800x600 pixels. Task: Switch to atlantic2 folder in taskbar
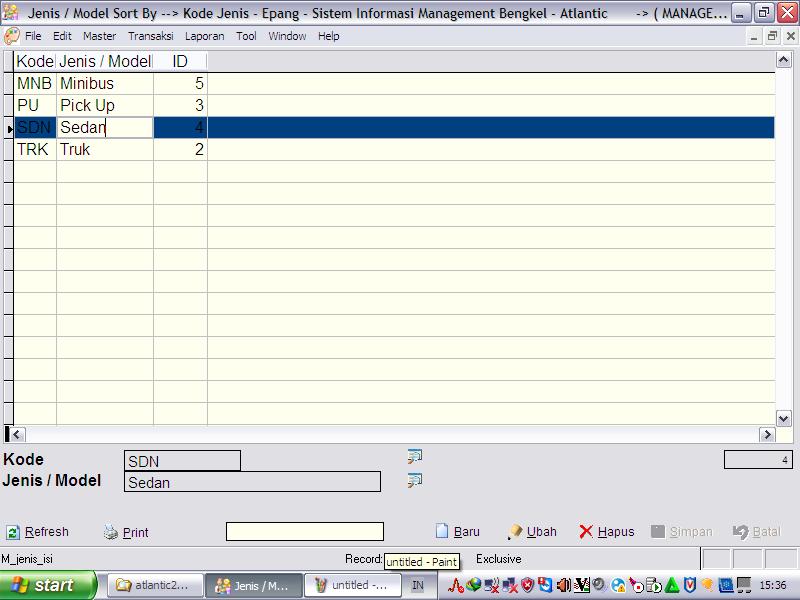pyautogui.click(x=153, y=585)
